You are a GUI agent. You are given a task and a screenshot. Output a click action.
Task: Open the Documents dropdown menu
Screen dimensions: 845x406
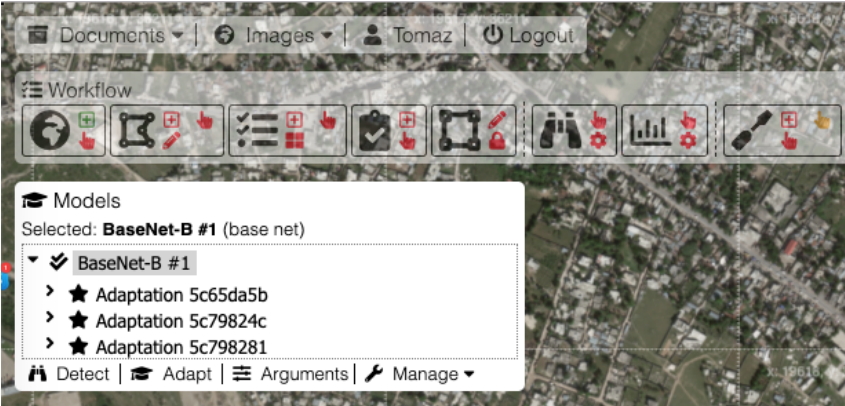click(106, 35)
